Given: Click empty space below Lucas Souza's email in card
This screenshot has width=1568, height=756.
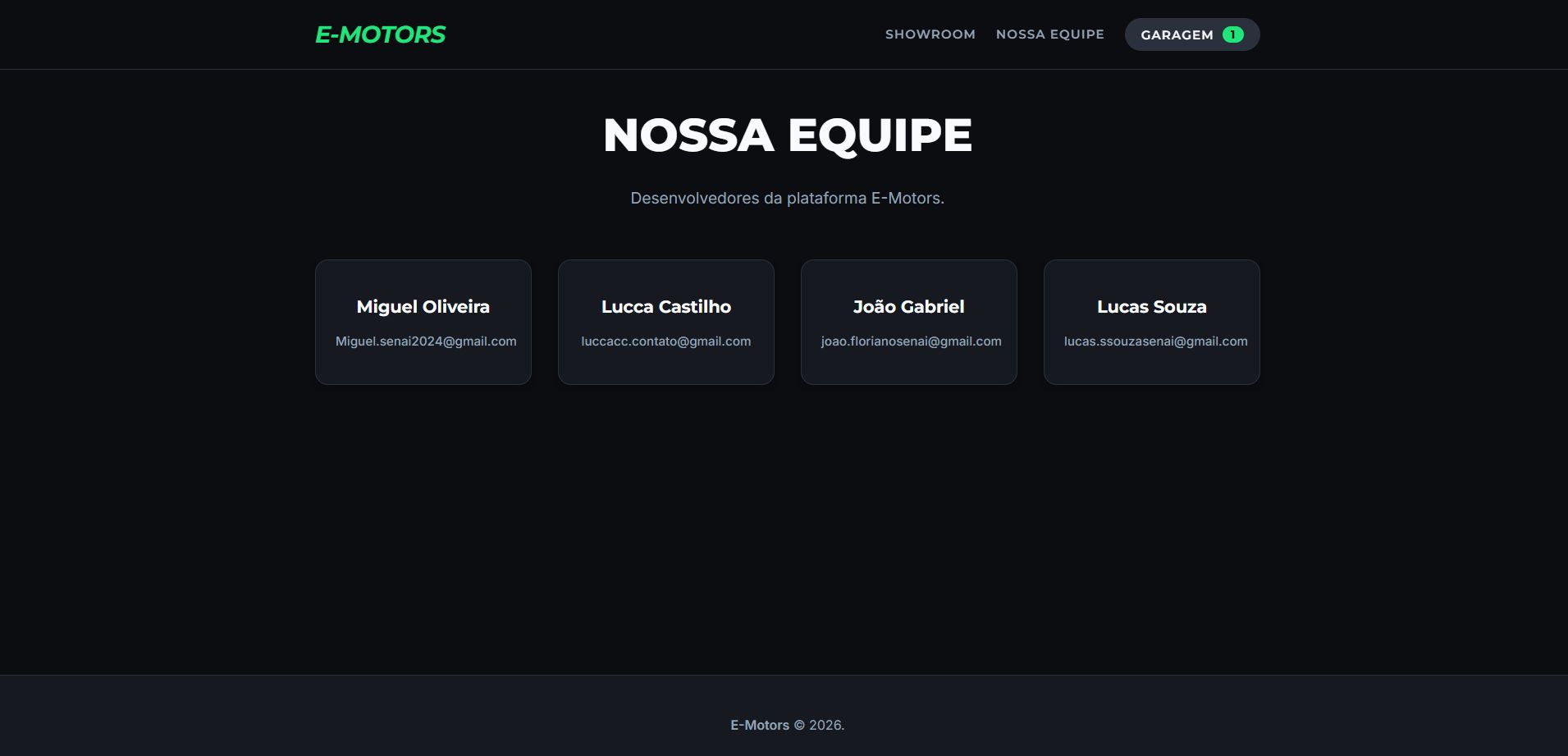Looking at the screenshot, I should [x=1151, y=367].
